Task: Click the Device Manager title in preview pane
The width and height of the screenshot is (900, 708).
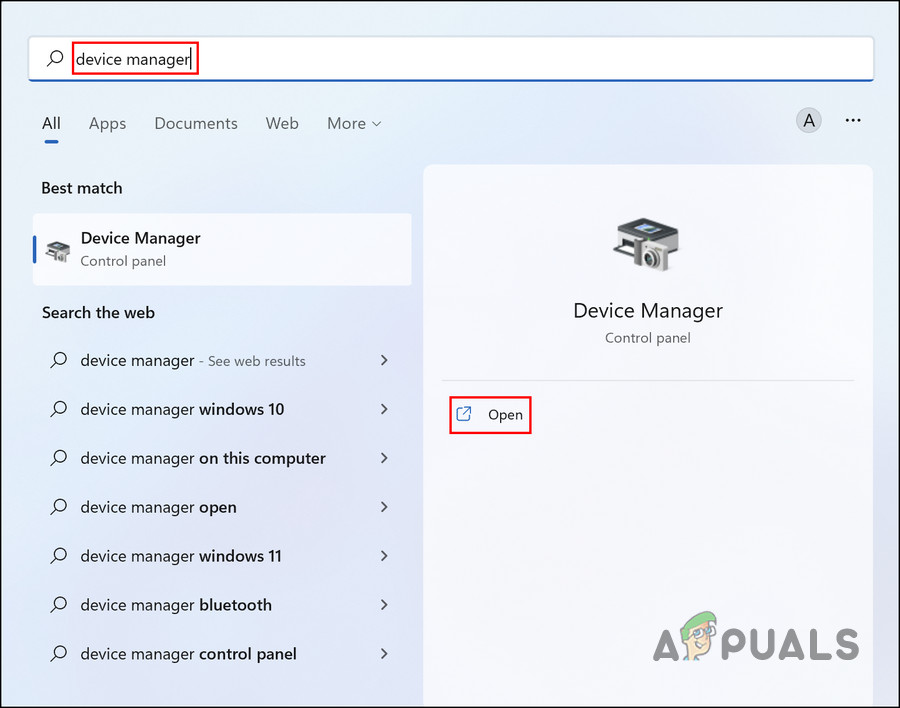Action: point(647,311)
